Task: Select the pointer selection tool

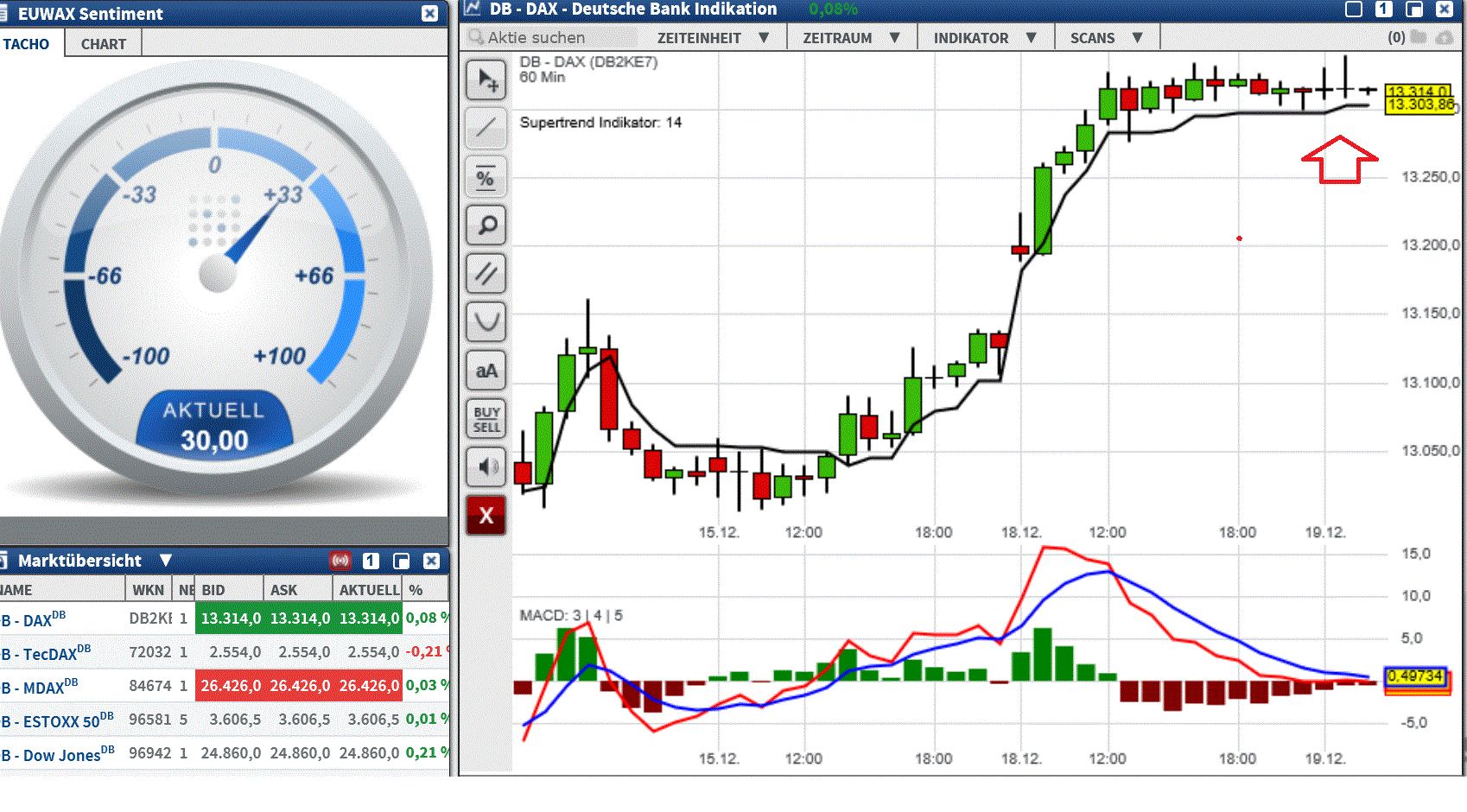Action: tap(486, 79)
